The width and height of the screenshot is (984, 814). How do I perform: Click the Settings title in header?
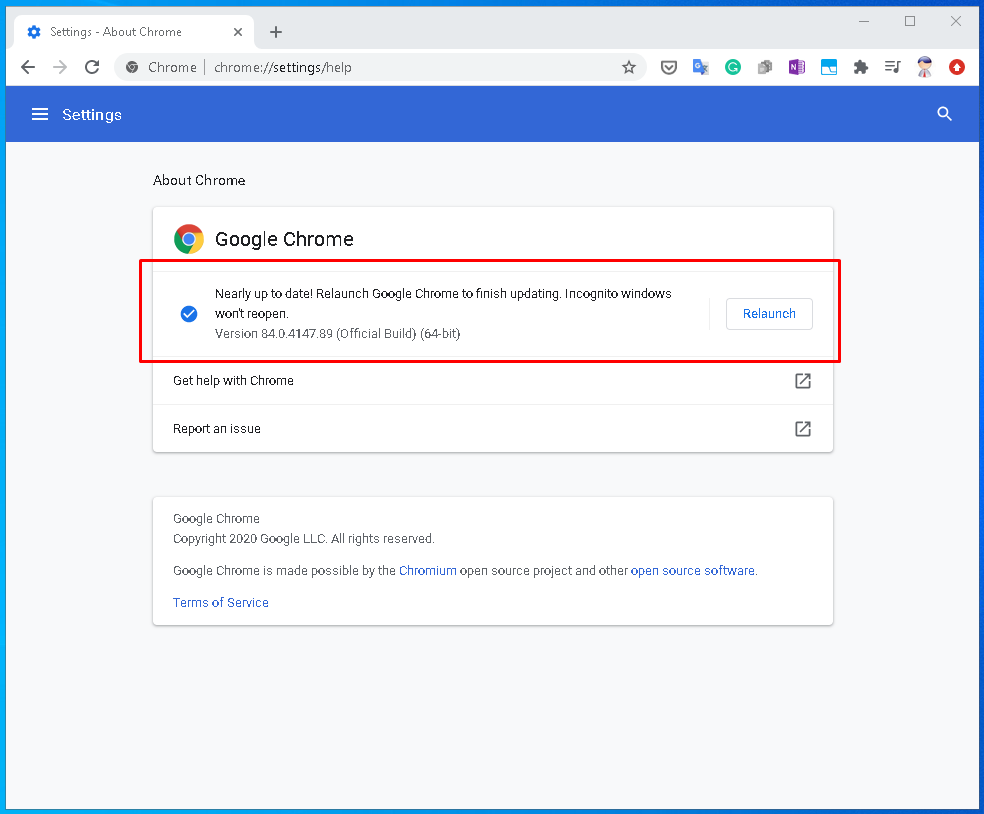click(92, 115)
